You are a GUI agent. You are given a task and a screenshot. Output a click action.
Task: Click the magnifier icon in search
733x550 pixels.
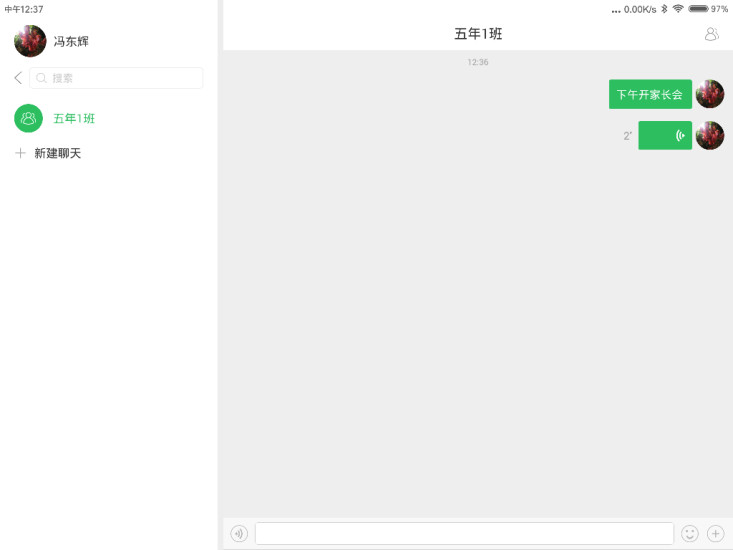[41, 78]
